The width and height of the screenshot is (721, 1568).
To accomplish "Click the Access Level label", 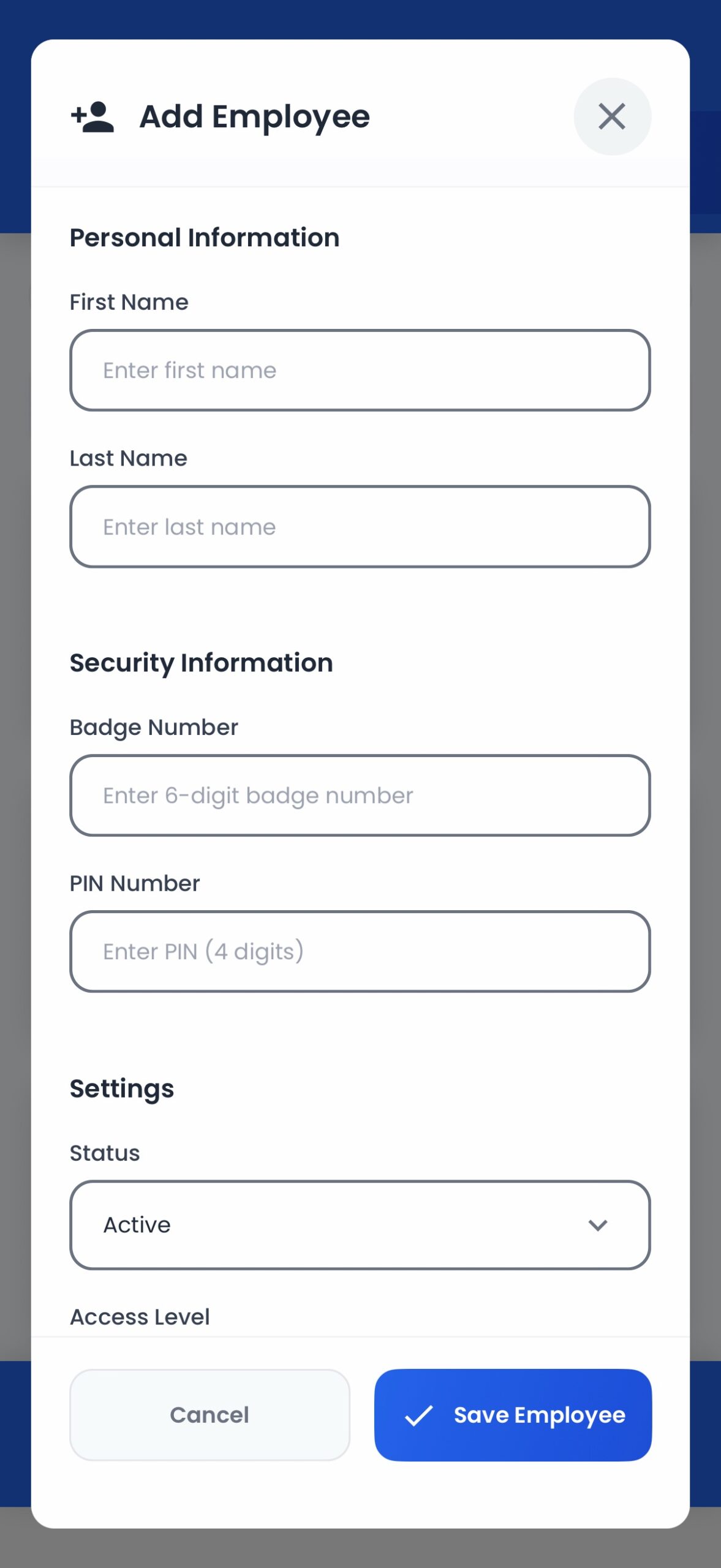I will 140,1317.
